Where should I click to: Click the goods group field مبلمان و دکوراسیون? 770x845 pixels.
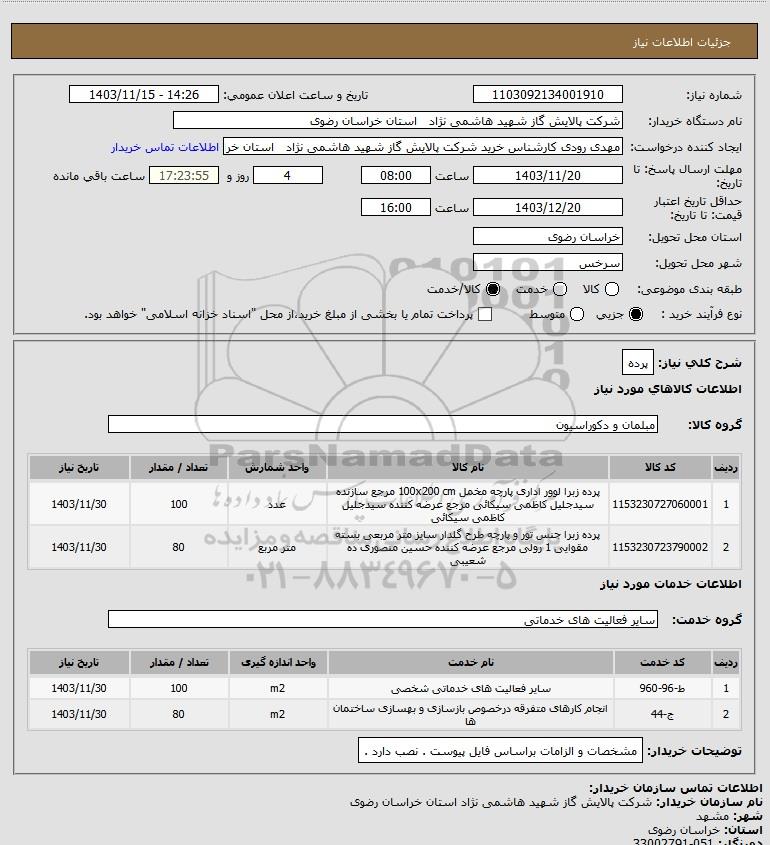383,425
